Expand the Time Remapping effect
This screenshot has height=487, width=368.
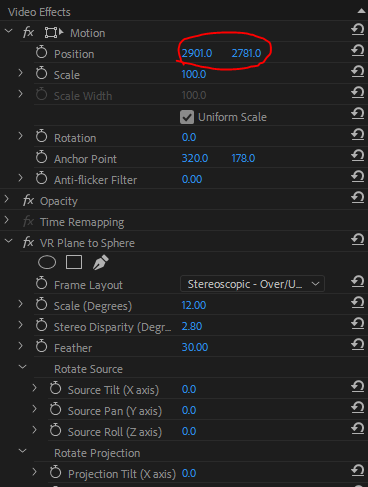6,220
